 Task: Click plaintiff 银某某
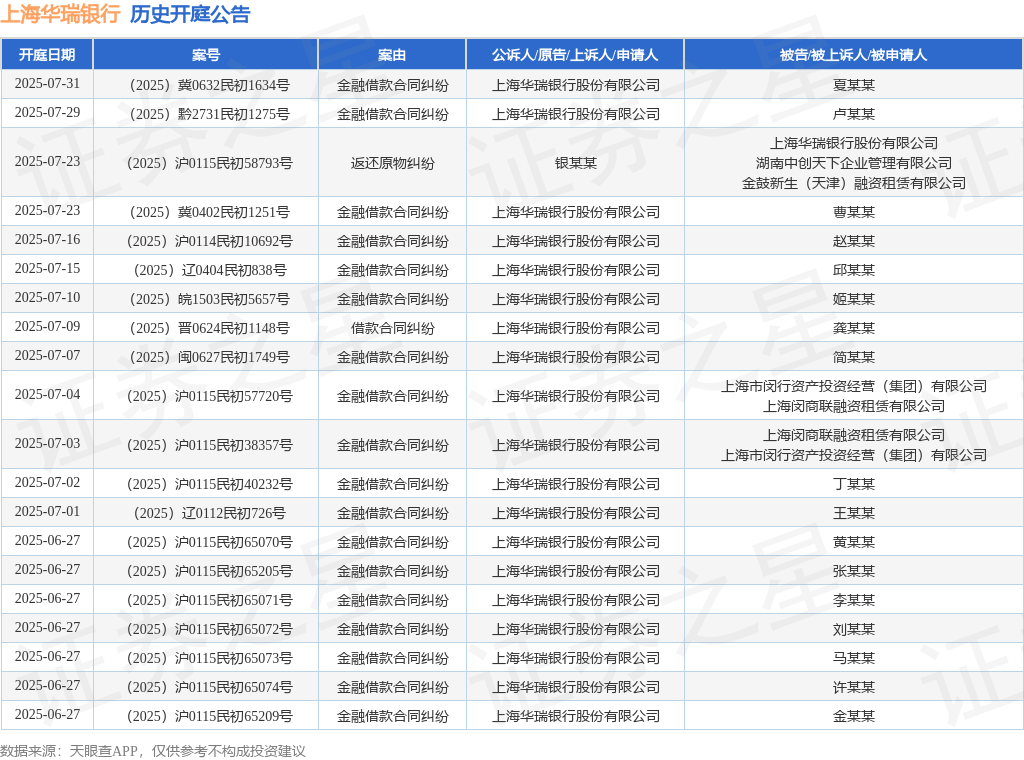pyautogui.click(x=575, y=163)
